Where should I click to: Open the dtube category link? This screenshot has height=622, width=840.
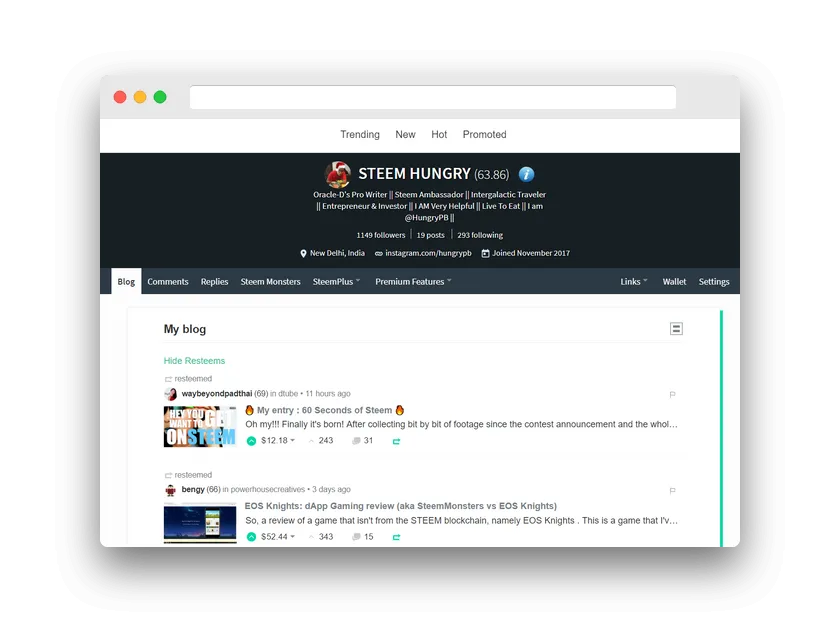pyautogui.click(x=288, y=393)
